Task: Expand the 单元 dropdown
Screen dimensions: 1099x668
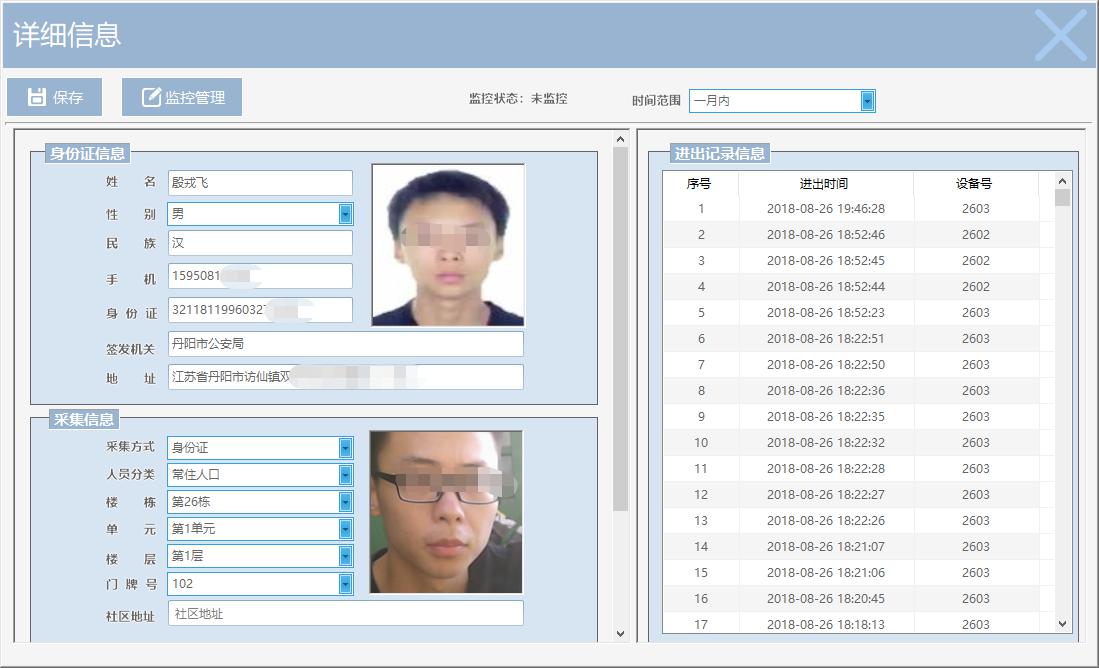Action: click(x=345, y=529)
